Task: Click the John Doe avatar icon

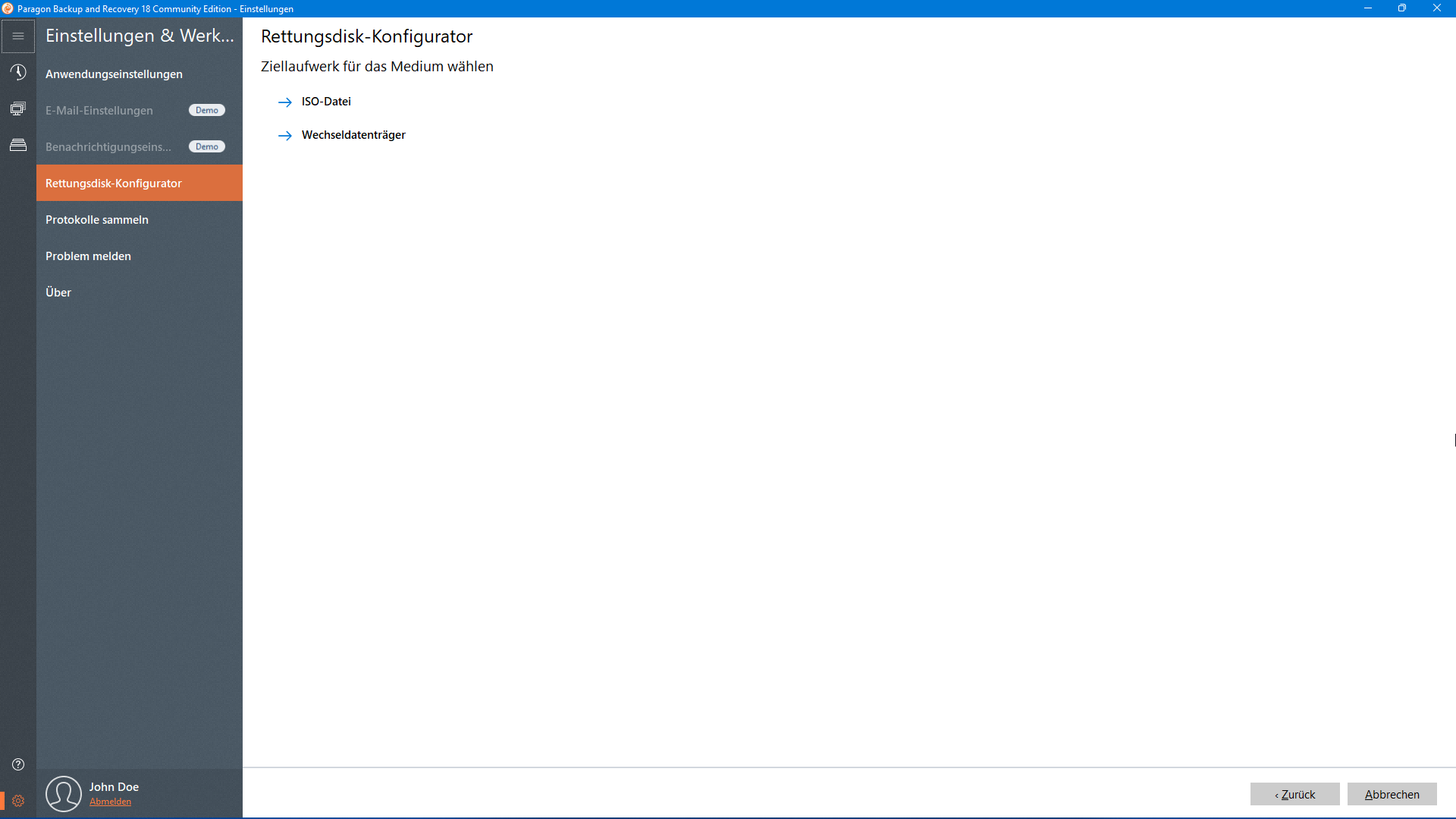Action: point(64,793)
